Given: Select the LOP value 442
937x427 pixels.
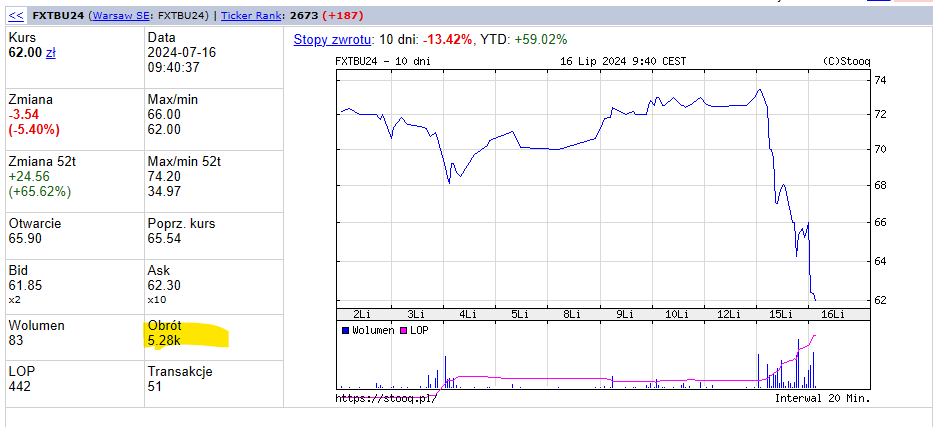Looking at the screenshot, I should [20, 386].
